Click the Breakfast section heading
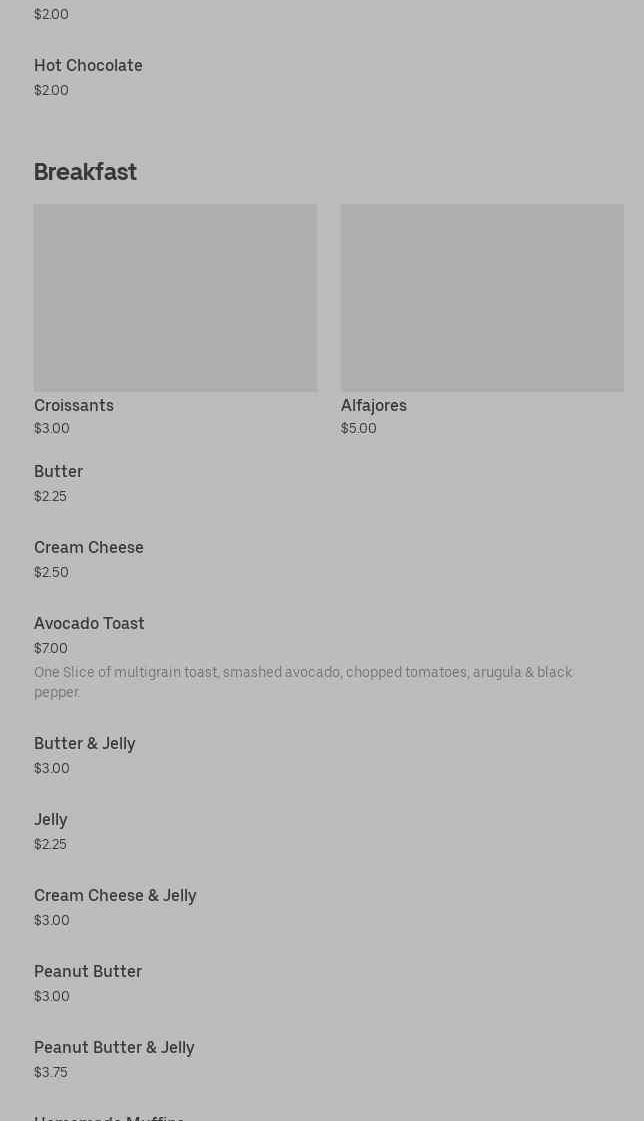The width and height of the screenshot is (644, 1121). [86, 172]
